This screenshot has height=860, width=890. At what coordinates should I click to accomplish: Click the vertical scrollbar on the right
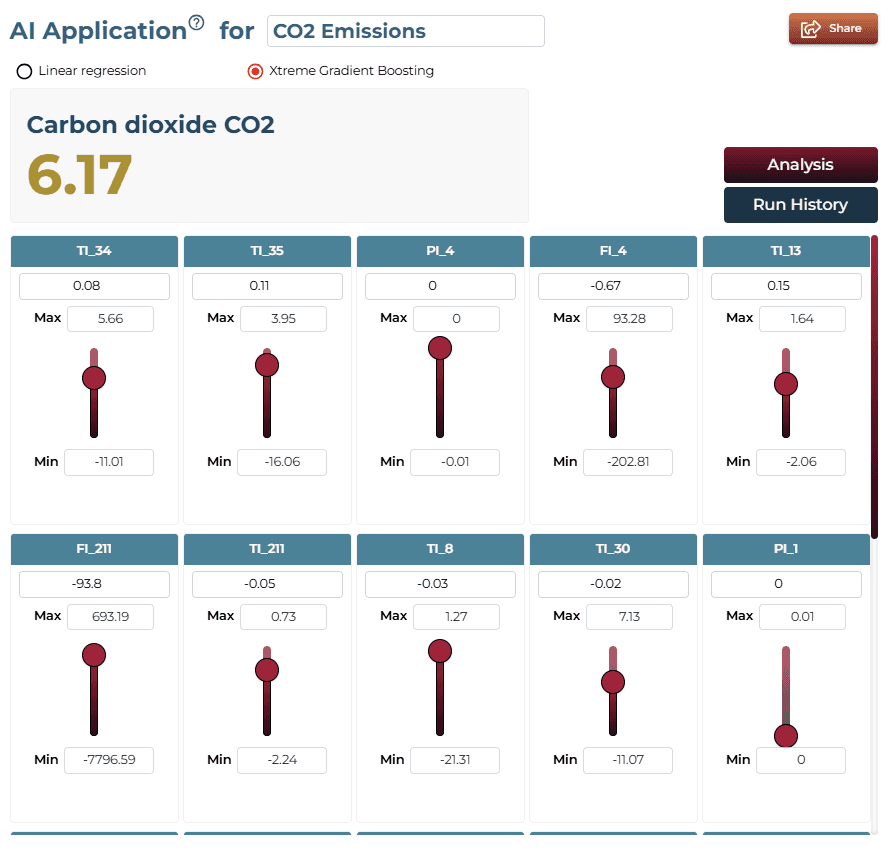[875, 387]
